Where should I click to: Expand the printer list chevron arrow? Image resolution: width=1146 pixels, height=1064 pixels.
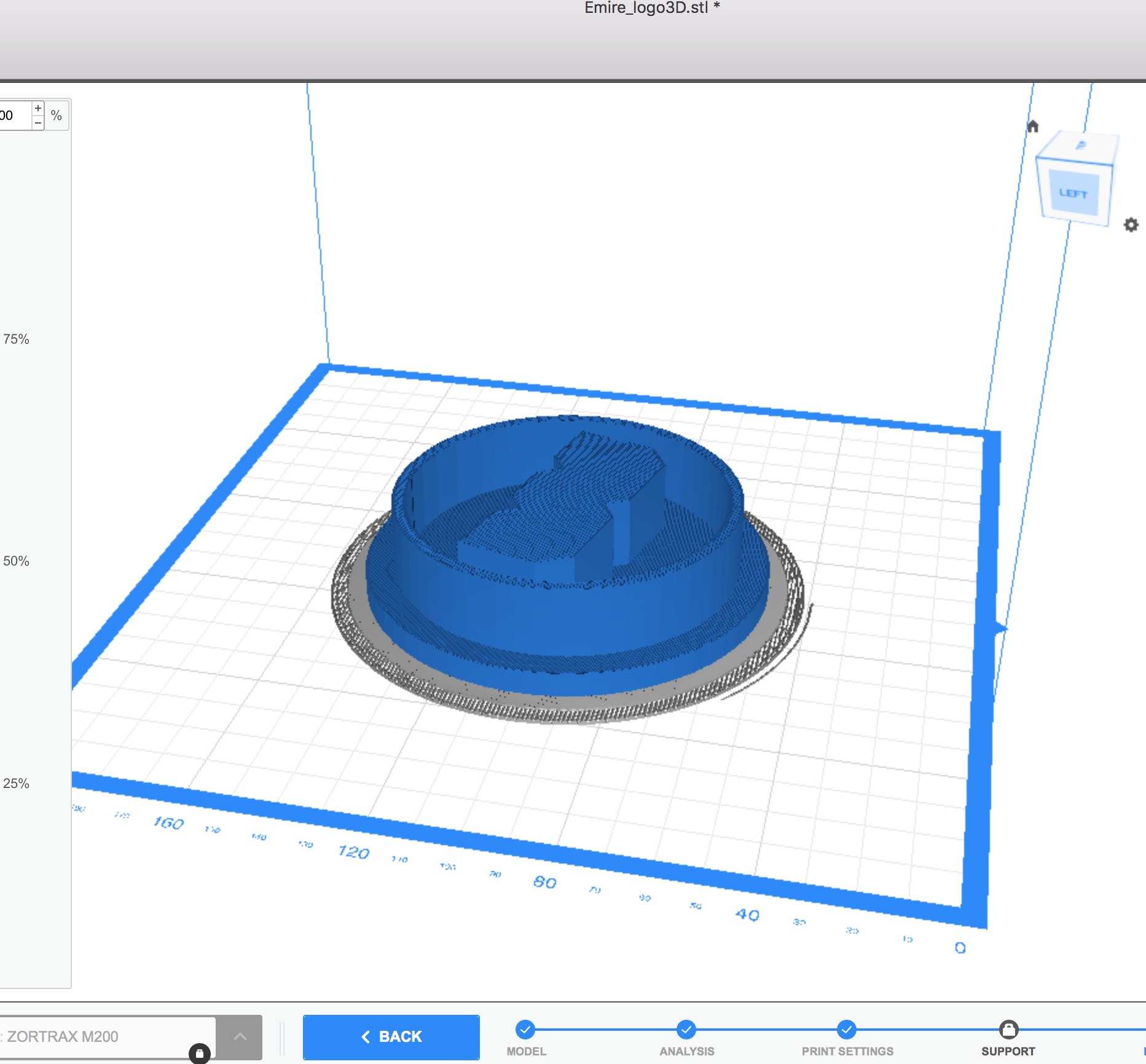click(240, 1037)
